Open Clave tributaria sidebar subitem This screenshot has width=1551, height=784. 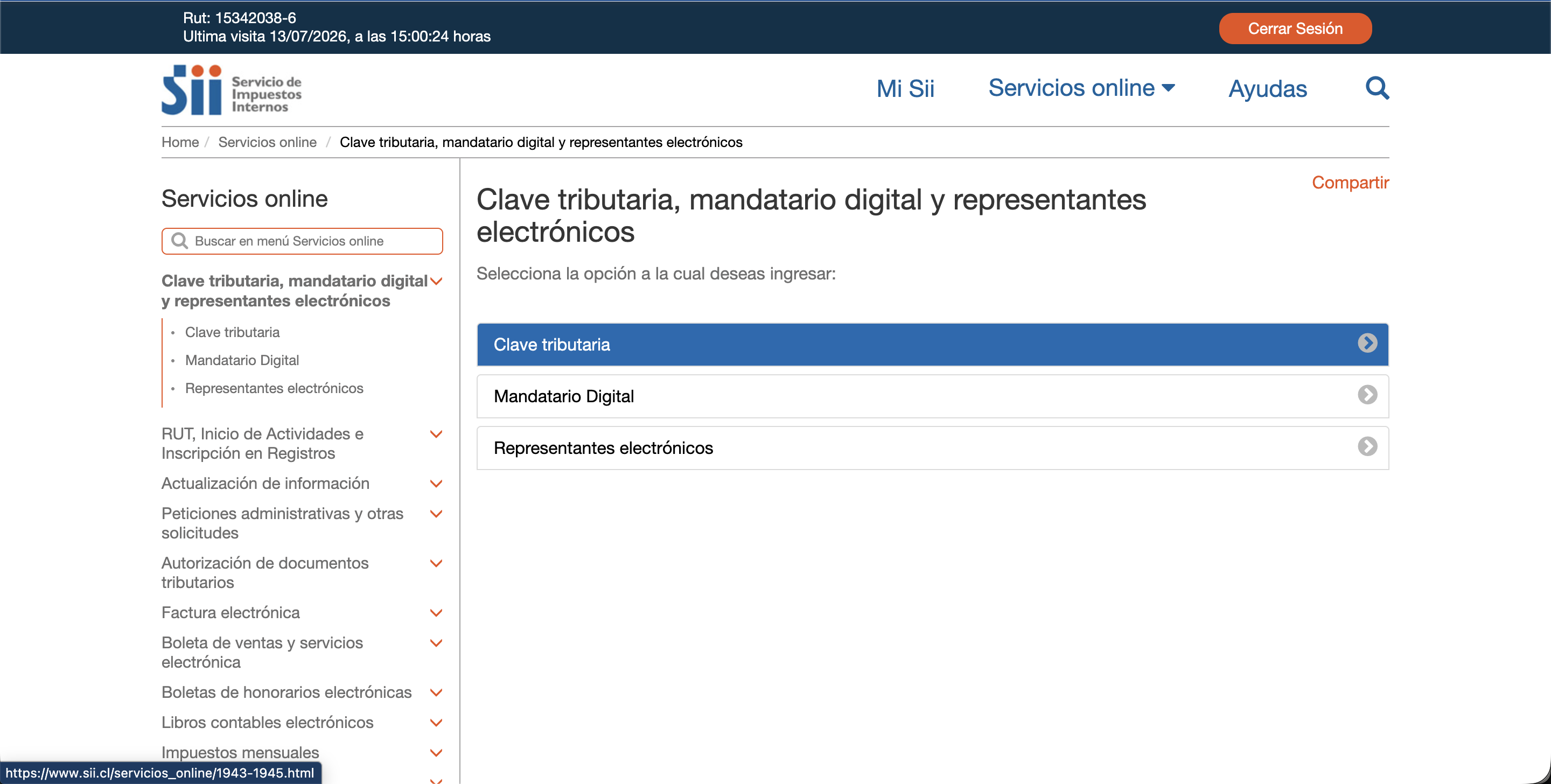click(233, 332)
